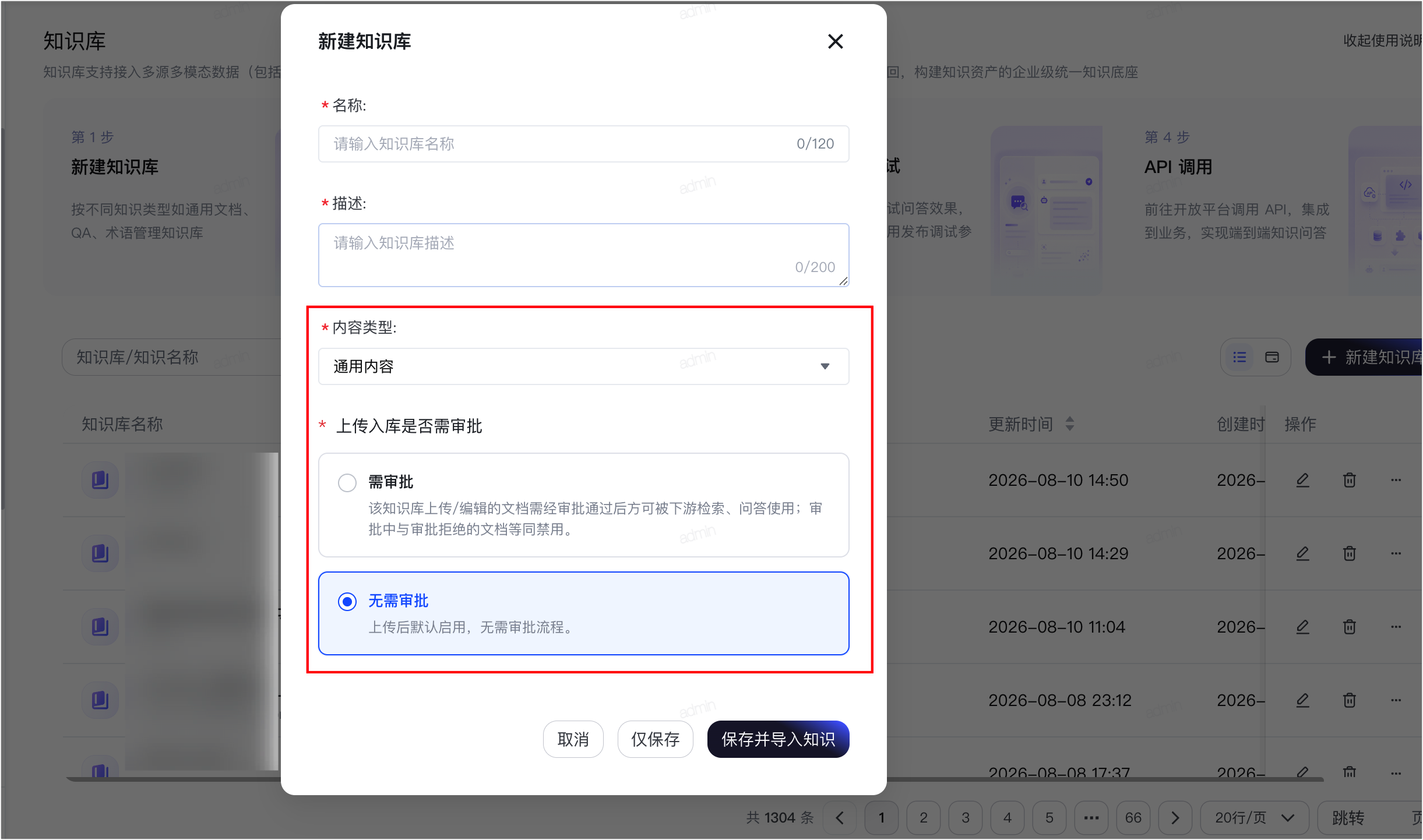Screen dimensions: 1423x840
Task: Go to page 4
Action: pyautogui.click(x=1008, y=818)
